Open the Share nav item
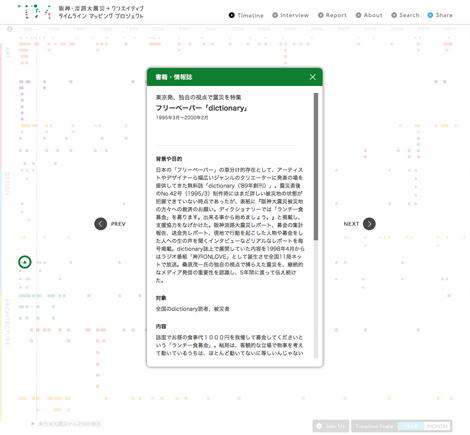Viewport: 470px width, 435px height. click(440, 15)
